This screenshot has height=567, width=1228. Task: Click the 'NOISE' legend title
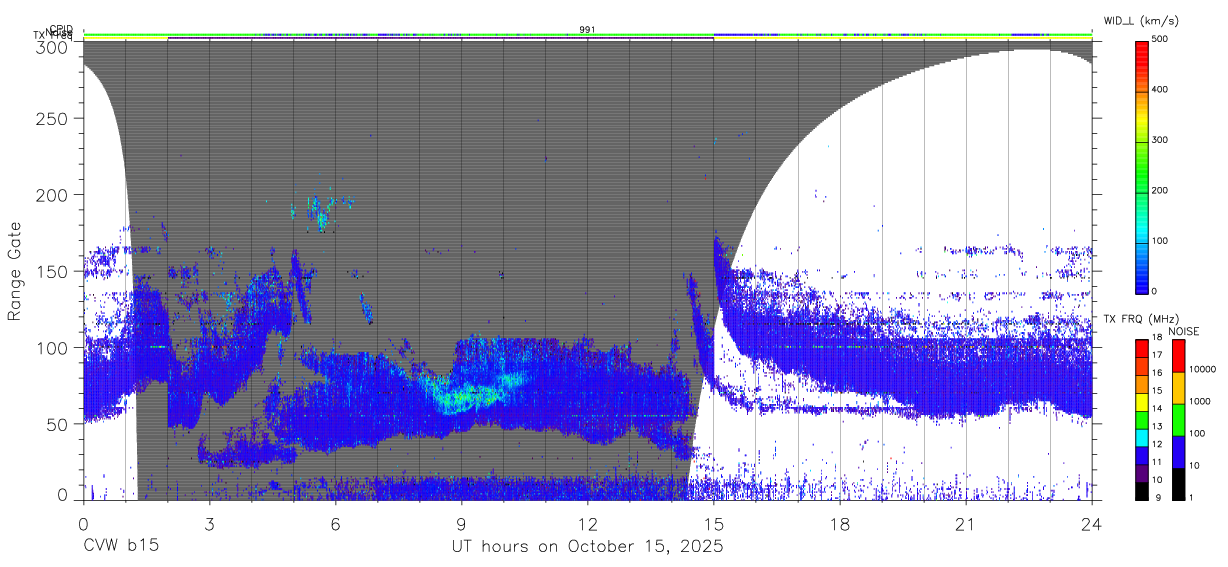click(1185, 331)
